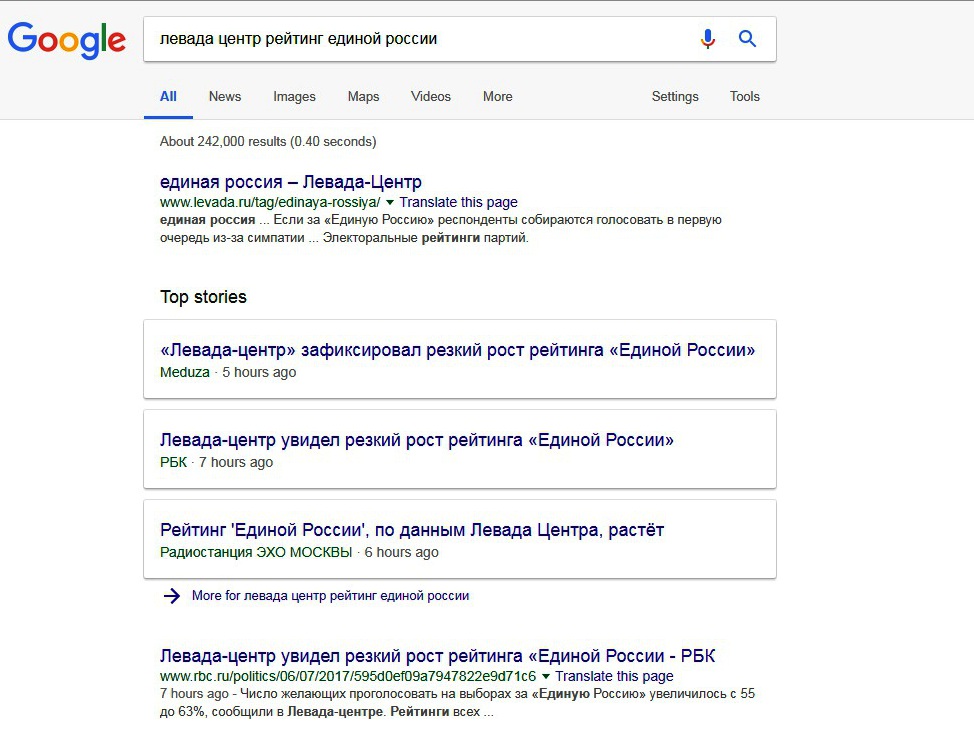Open the 'единая россия – Левада-Центр' result
This screenshot has height=730, width=974.
coord(291,182)
